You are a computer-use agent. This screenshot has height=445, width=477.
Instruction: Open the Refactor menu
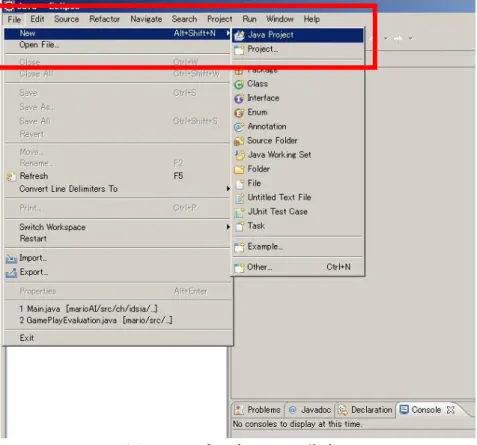pyautogui.click(x=105, y=19)
